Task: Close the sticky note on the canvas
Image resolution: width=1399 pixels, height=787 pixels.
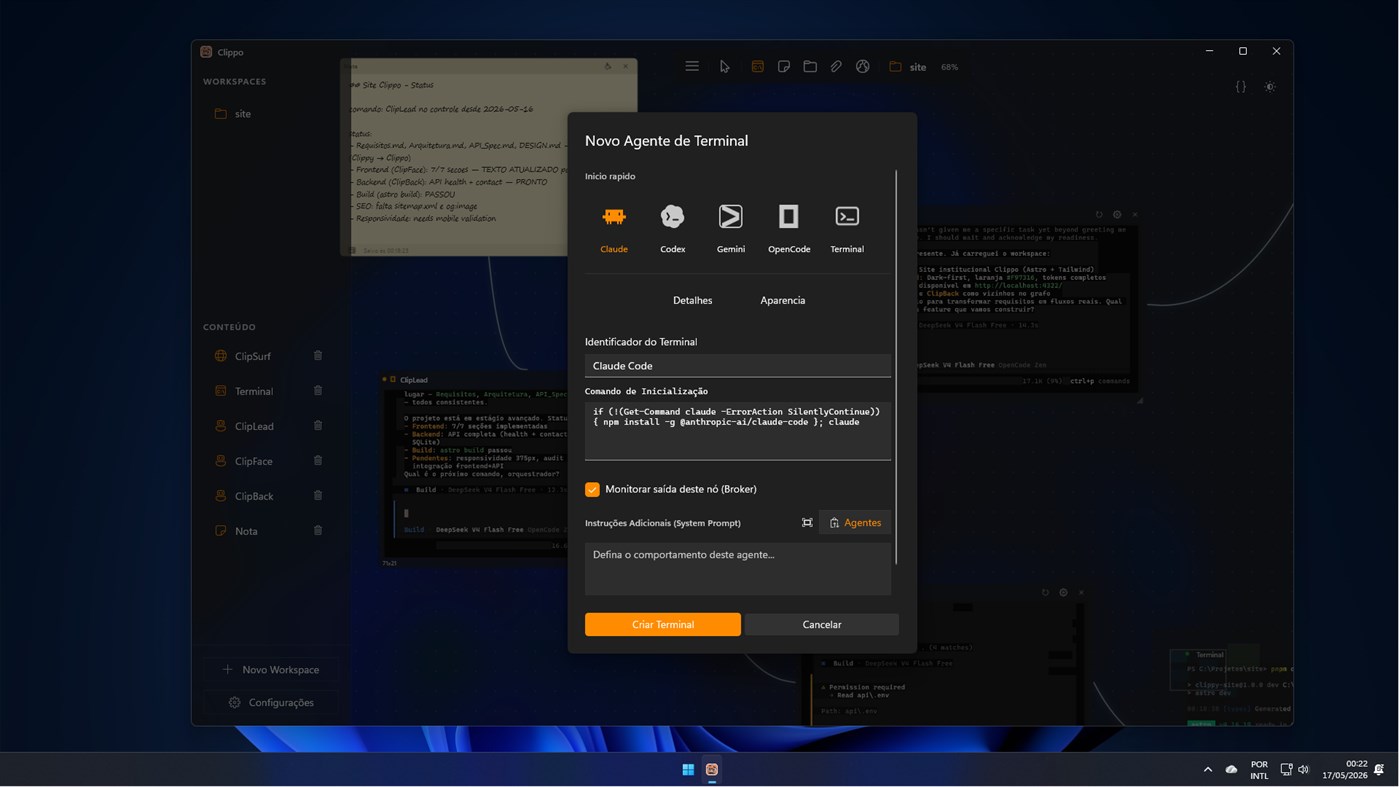Action: pyautogui.click(x=627, y=67)
